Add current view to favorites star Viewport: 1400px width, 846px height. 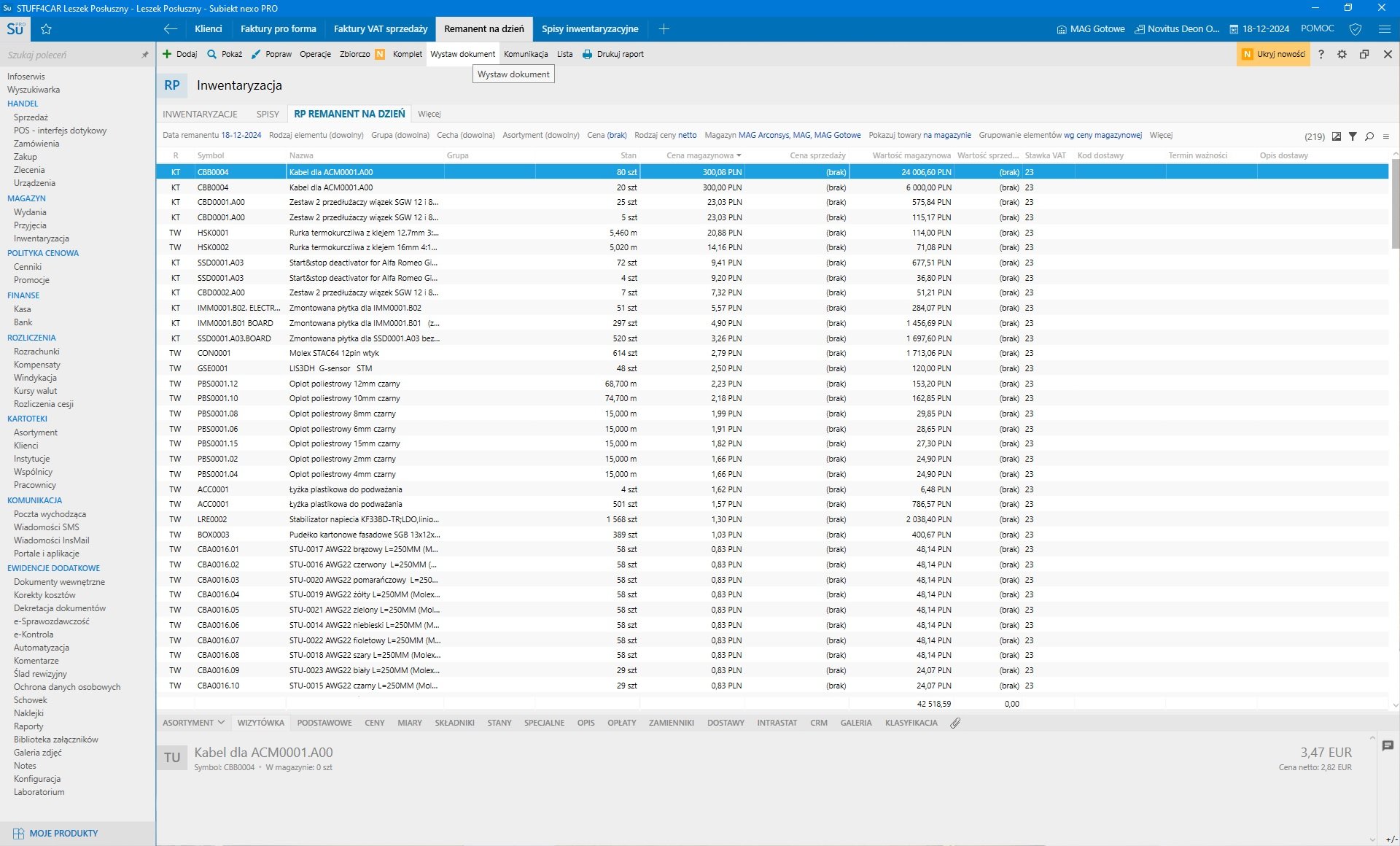pos(46,29)
